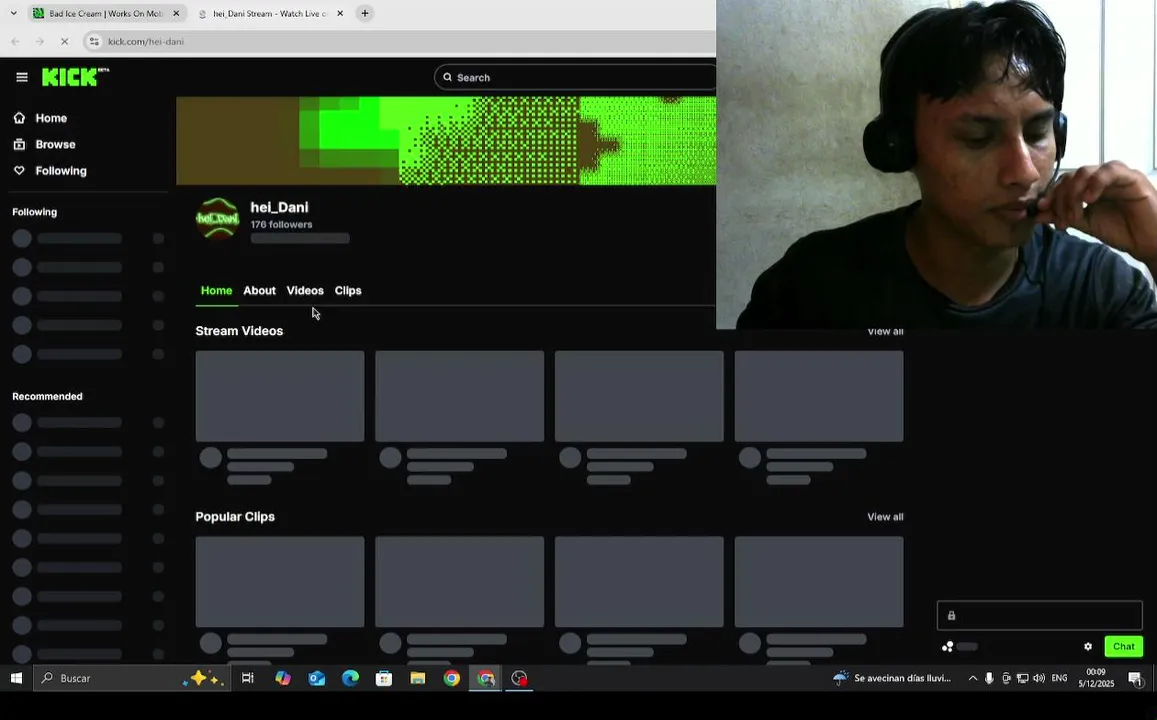This screenshot has height=720, width=1157.
Task: Open the Kick hamburger sidebar menu
Action: (21, 77)
